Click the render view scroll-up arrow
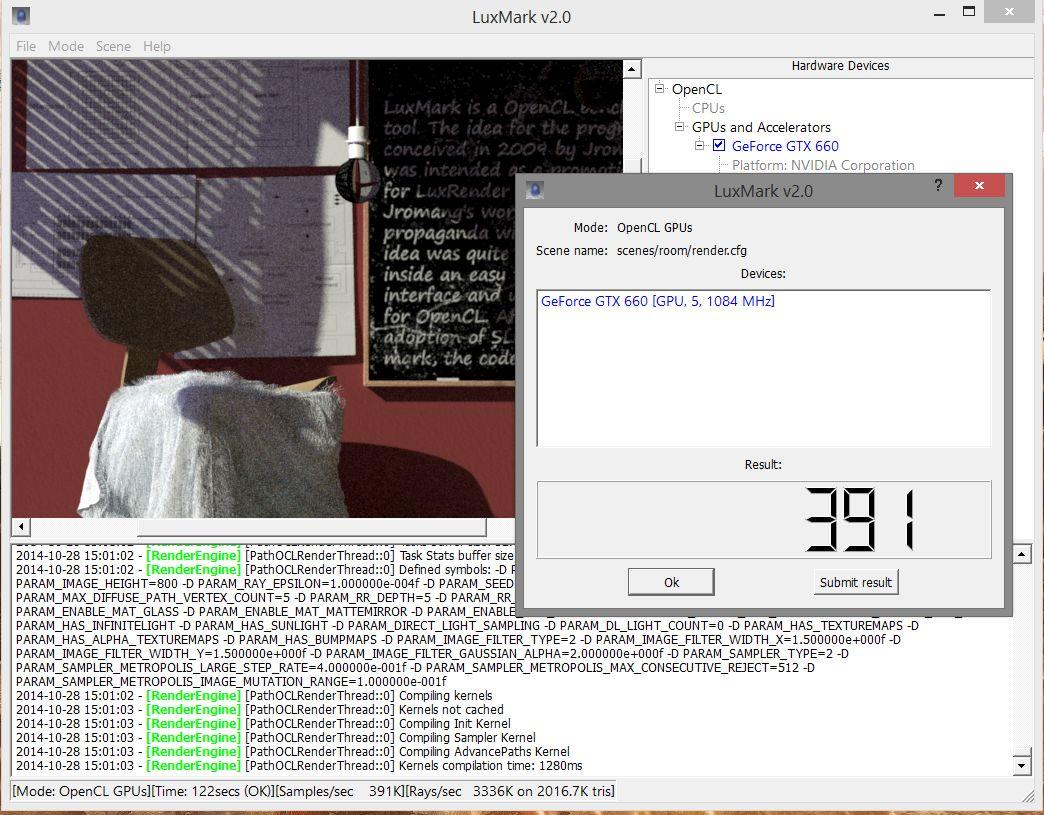 click(x=631, y=68)
